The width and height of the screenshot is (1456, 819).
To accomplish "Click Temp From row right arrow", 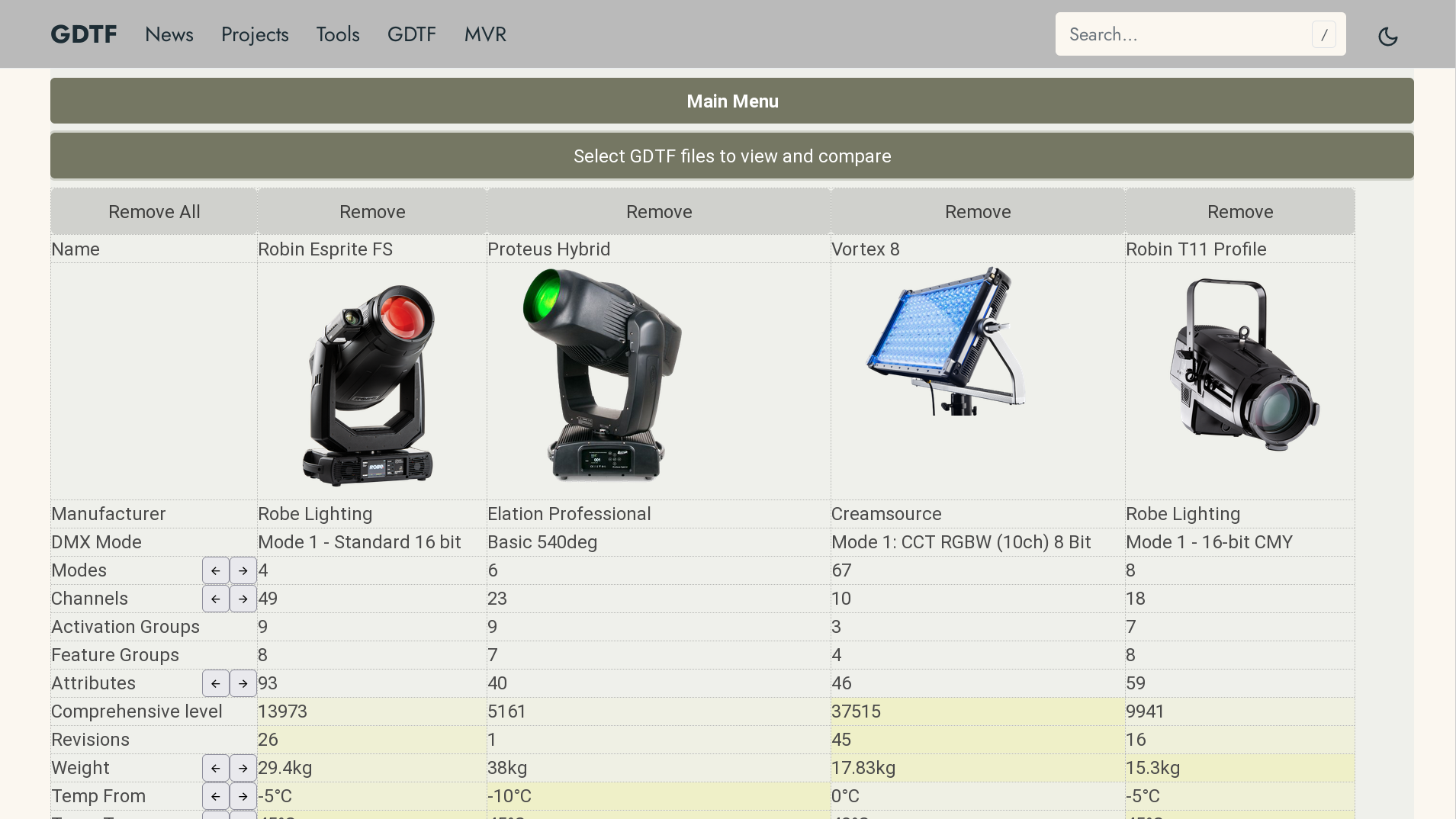I will 243,796.
